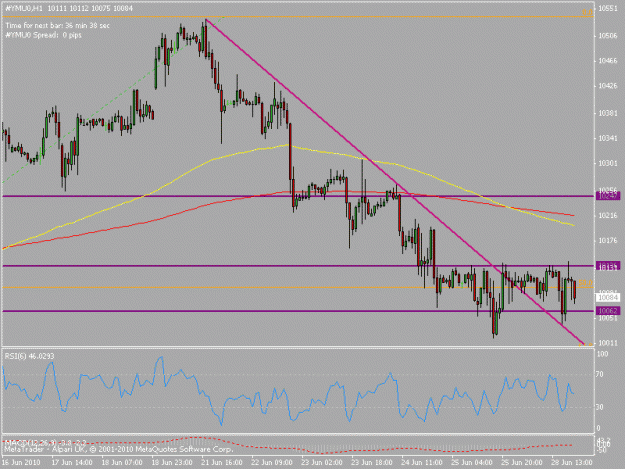Click the '17 Jun 14:00' time label
Image resolution: width=625 pixels, height=469 pixels.
[x=72, y=462]
